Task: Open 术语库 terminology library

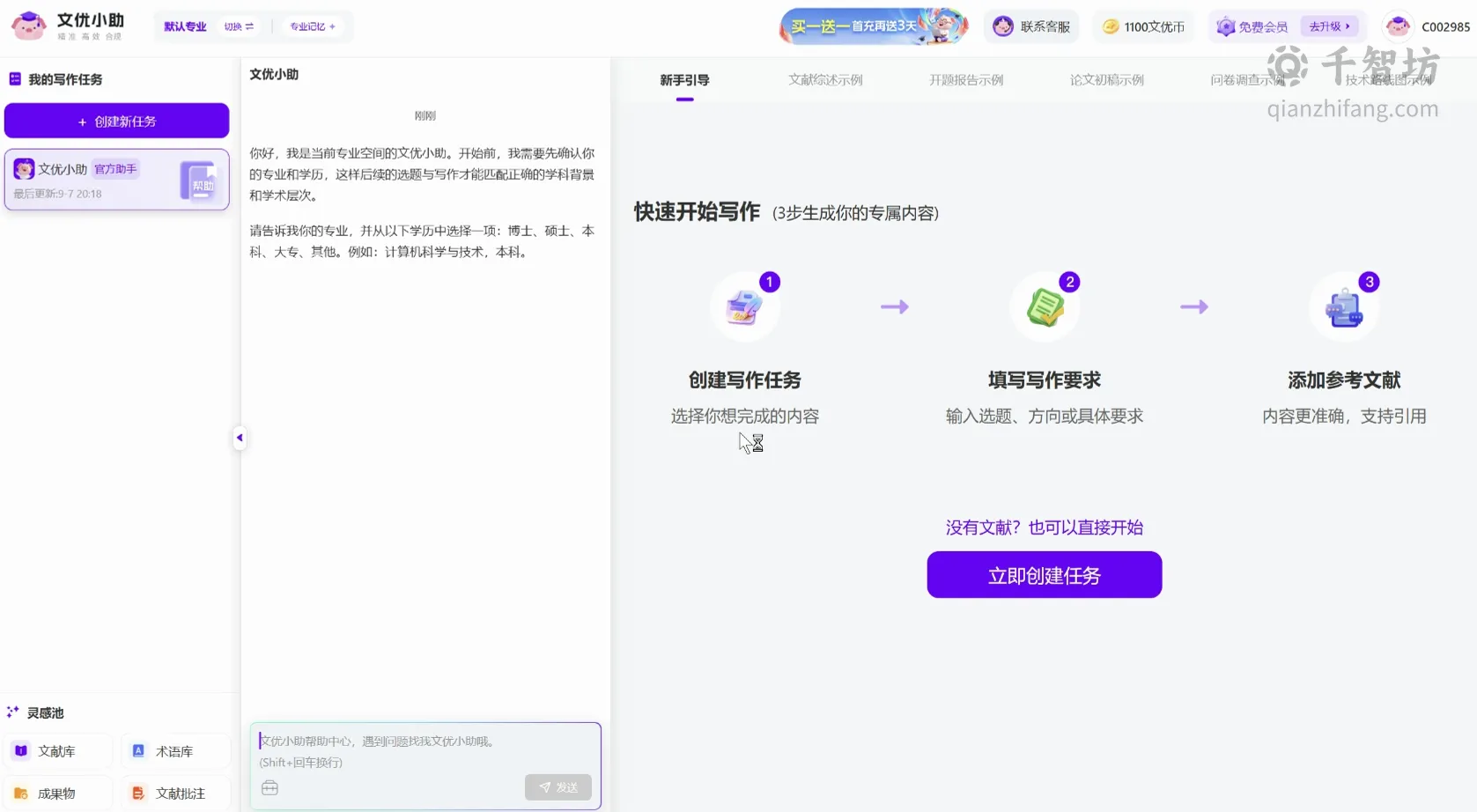Action: pos(175,751)
